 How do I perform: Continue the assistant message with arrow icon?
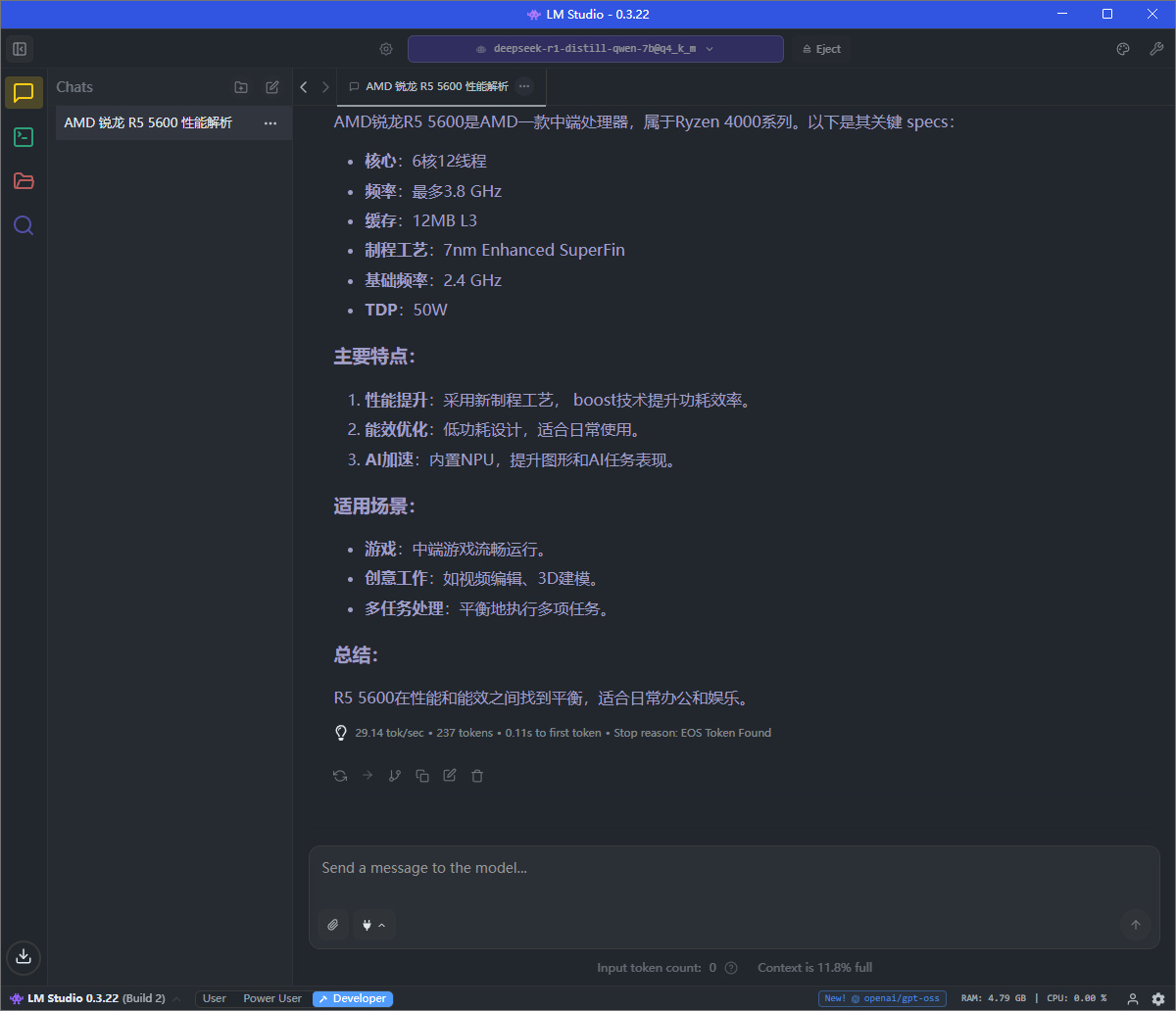point(367,776)
